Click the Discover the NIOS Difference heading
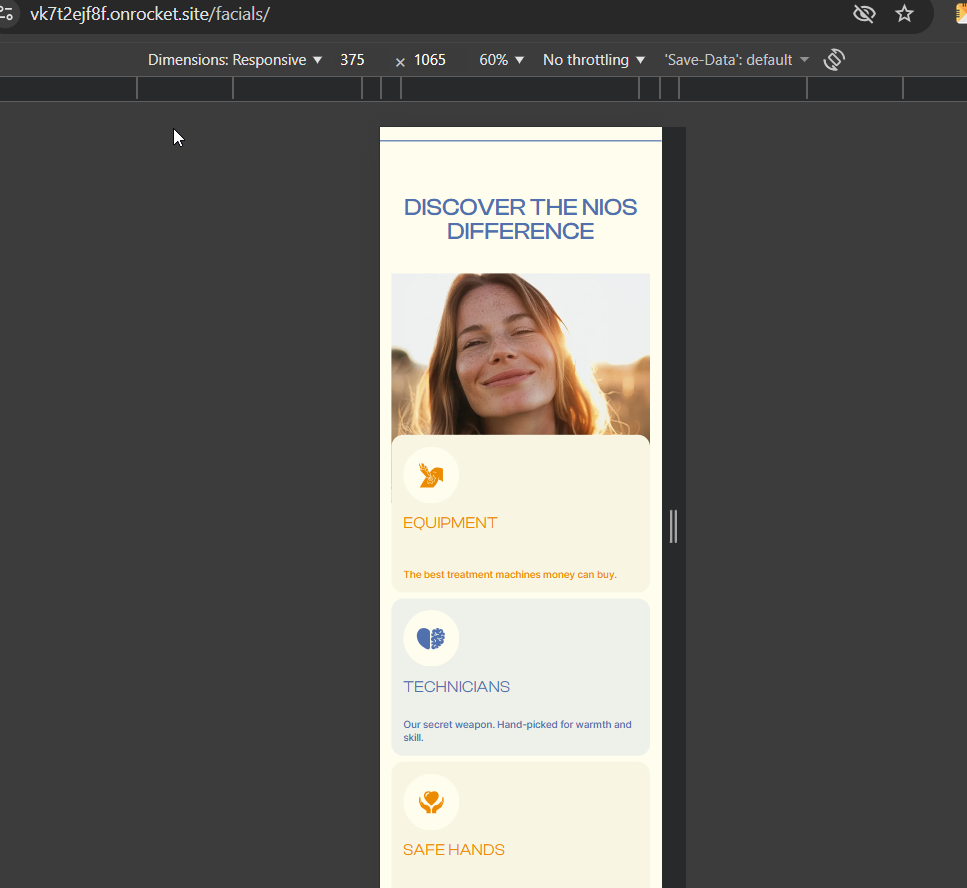Image resolution: width=967 pixels, height=888 pixels. point(520,219)
